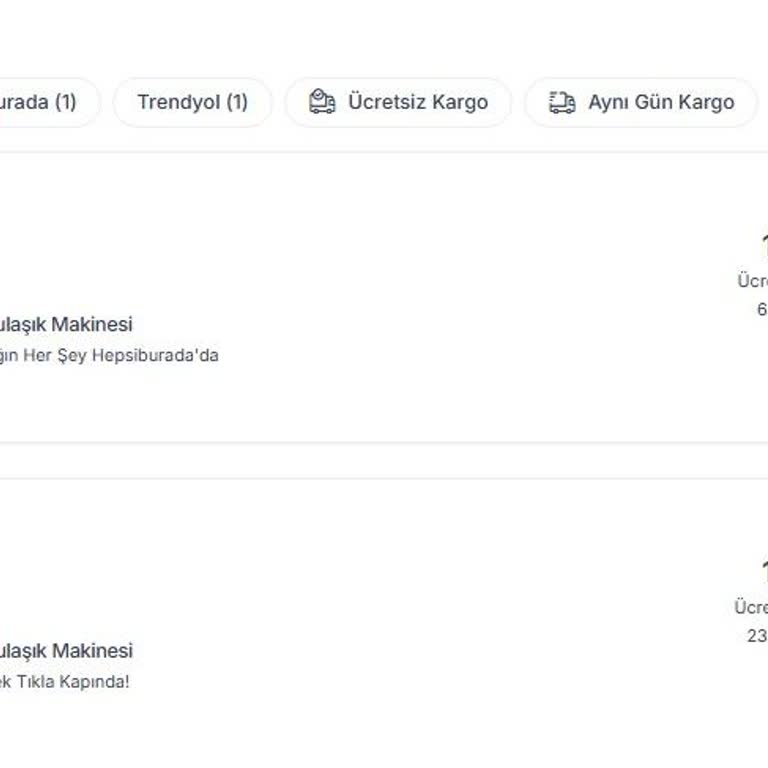Click the second listing's Ücretsiz shipping label
768x768 pixels.
click(x=750, y=607)
